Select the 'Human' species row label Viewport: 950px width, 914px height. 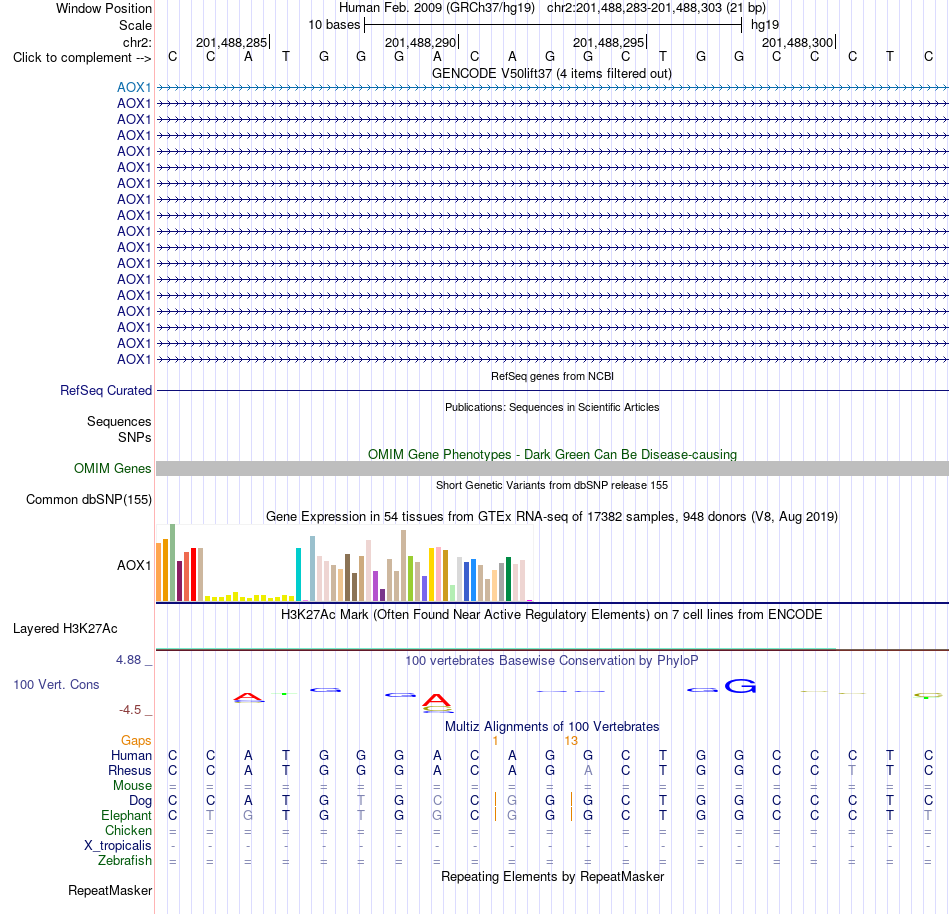131,756
